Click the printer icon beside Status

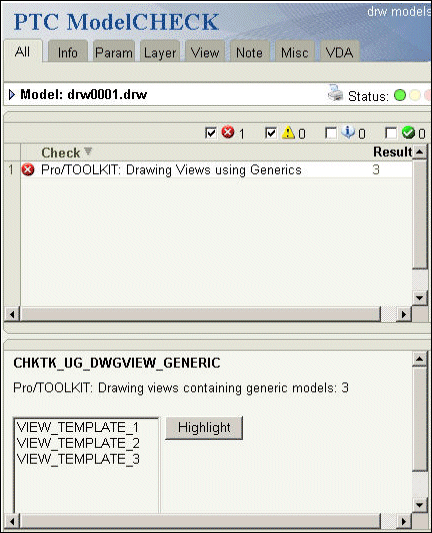pos(335,93)
